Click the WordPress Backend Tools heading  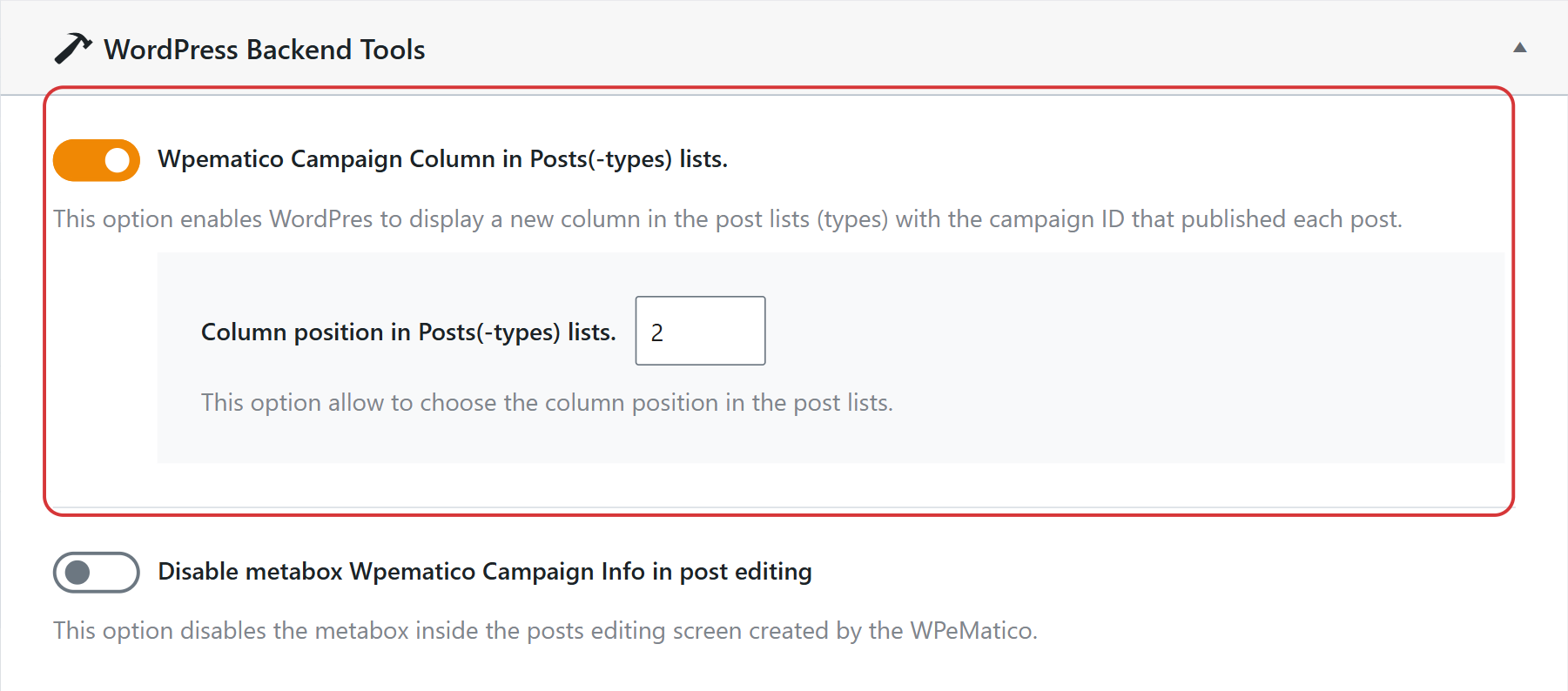click(x=265, y=50)
